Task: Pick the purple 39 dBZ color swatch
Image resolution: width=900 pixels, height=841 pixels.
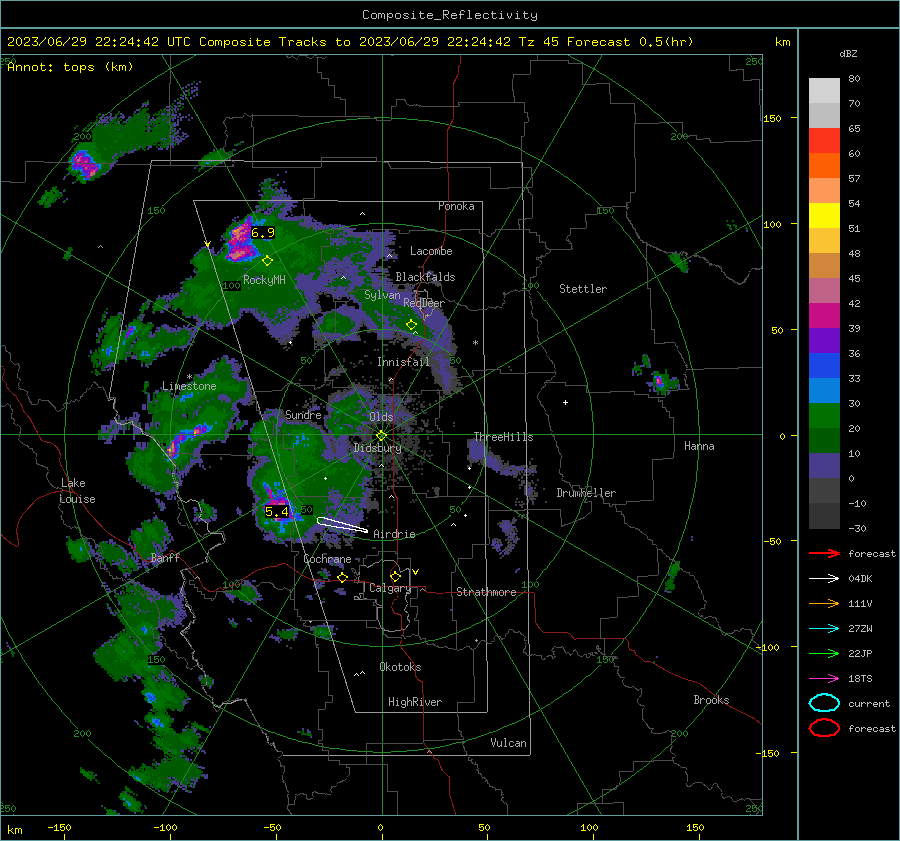Action: pyautogui.click(x=824, y=340)
